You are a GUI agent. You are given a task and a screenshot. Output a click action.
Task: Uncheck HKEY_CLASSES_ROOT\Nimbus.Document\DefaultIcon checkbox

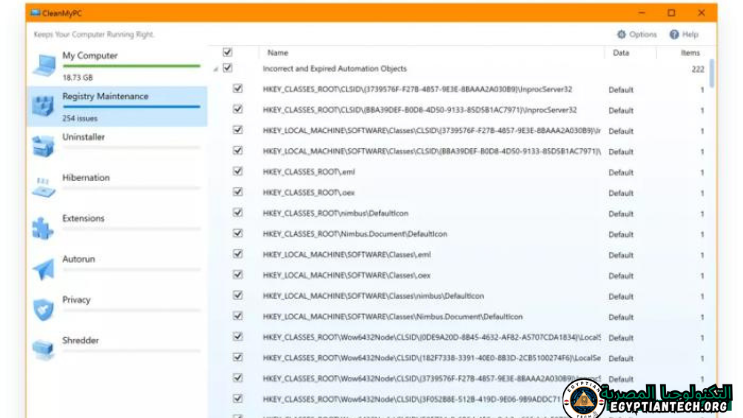238,233
